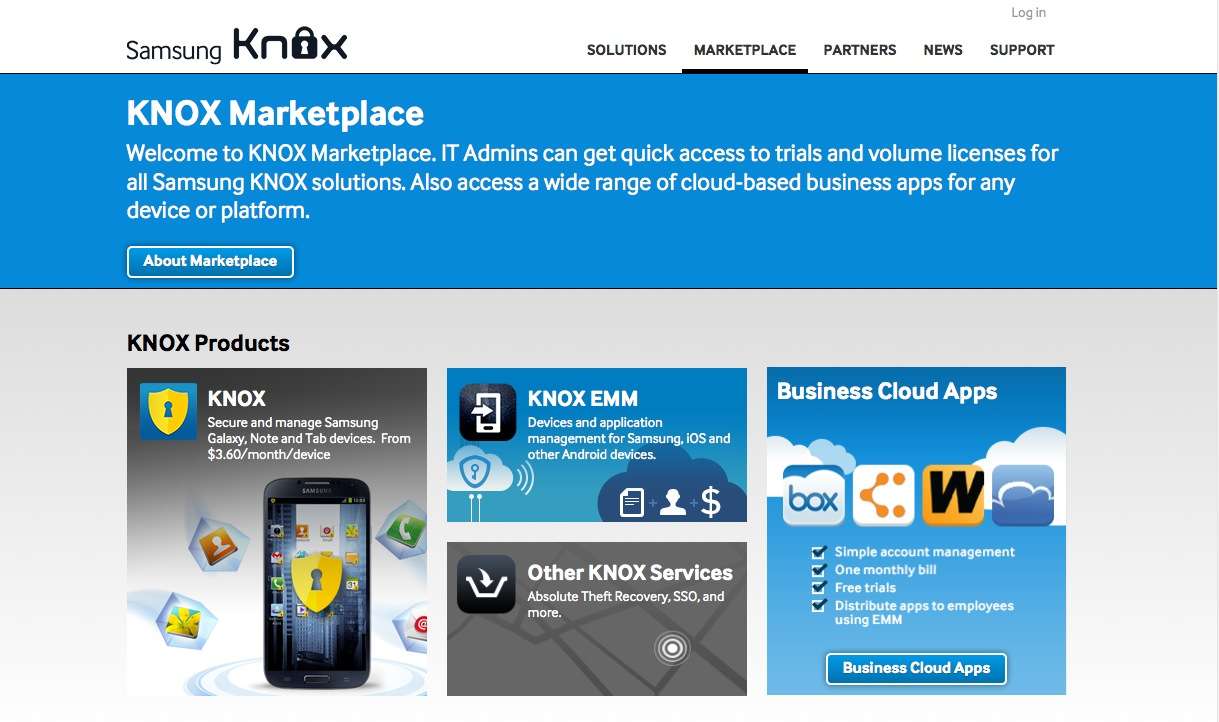
Task: Click the KNOX shield icon
Action: (168, 411)
